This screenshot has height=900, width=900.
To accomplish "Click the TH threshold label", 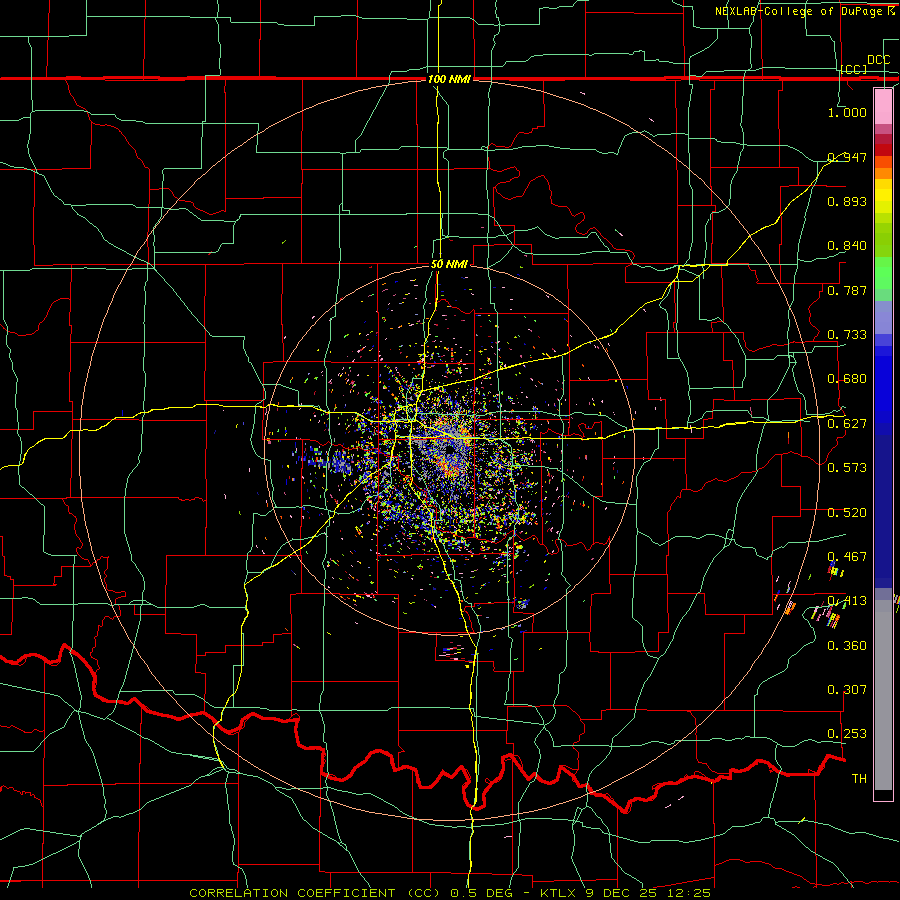I will (859, 779).
